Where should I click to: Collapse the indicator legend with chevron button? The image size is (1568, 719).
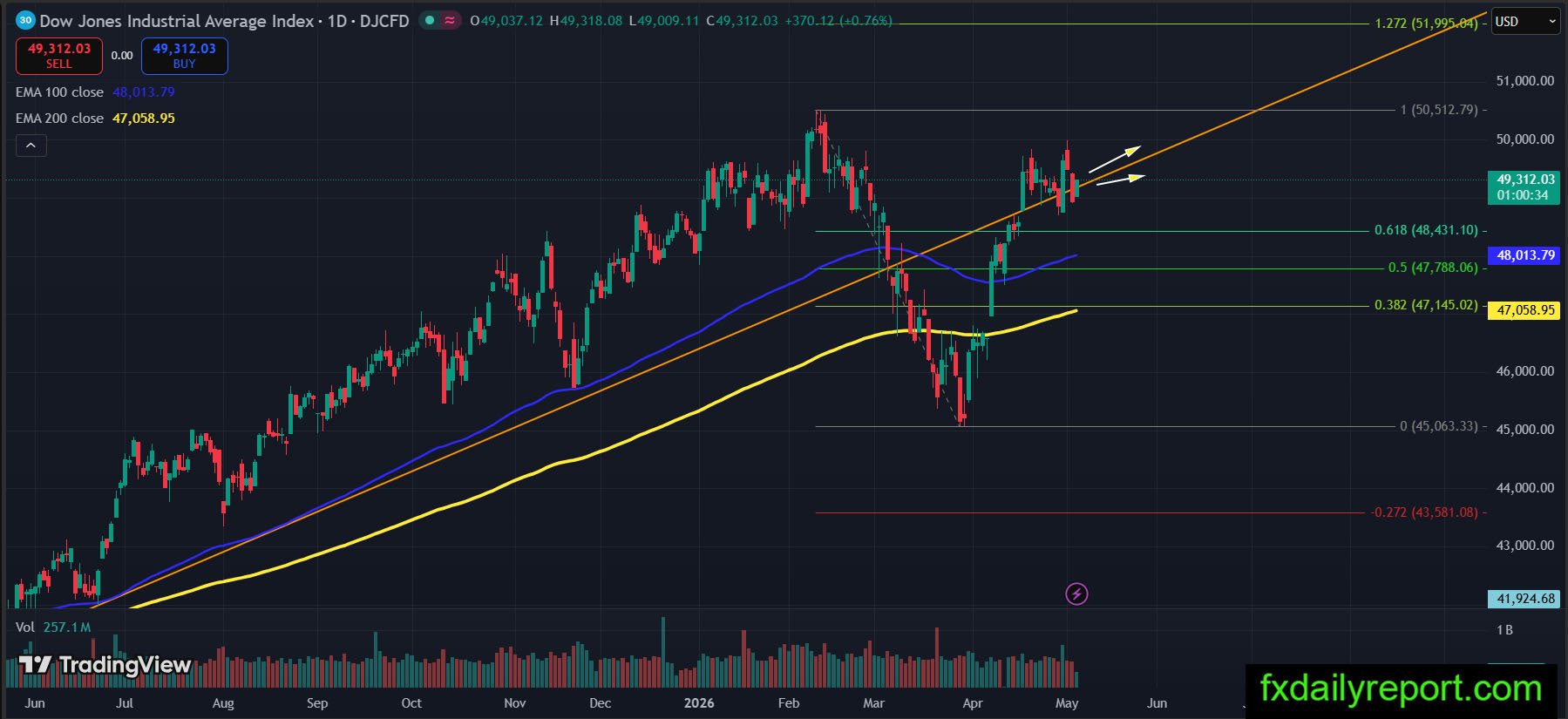tap(31, 146)
